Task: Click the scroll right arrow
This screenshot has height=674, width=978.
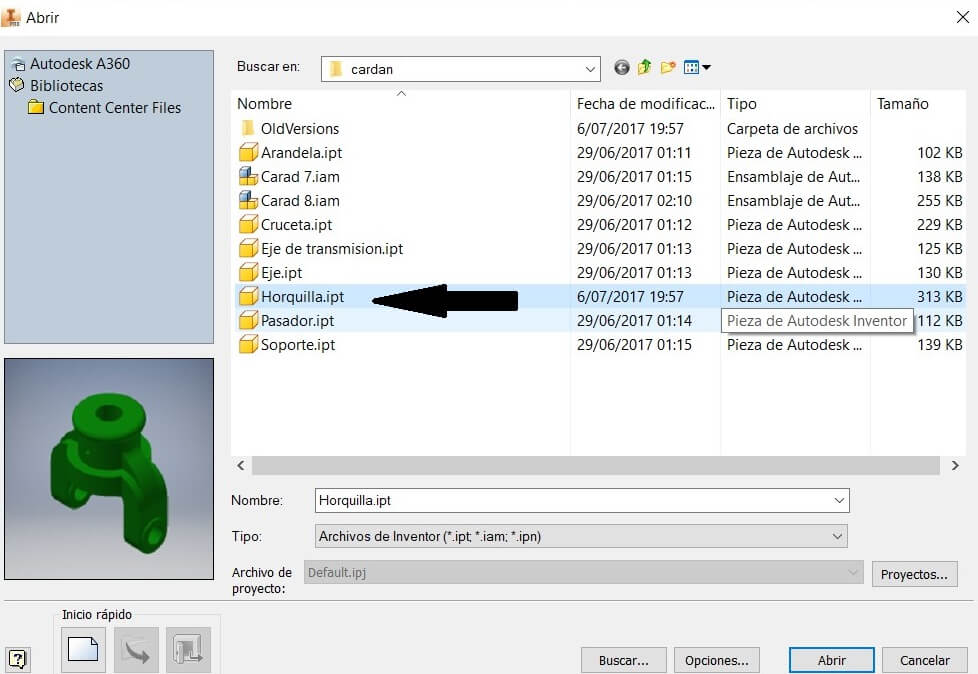Action: pos(955,465)
